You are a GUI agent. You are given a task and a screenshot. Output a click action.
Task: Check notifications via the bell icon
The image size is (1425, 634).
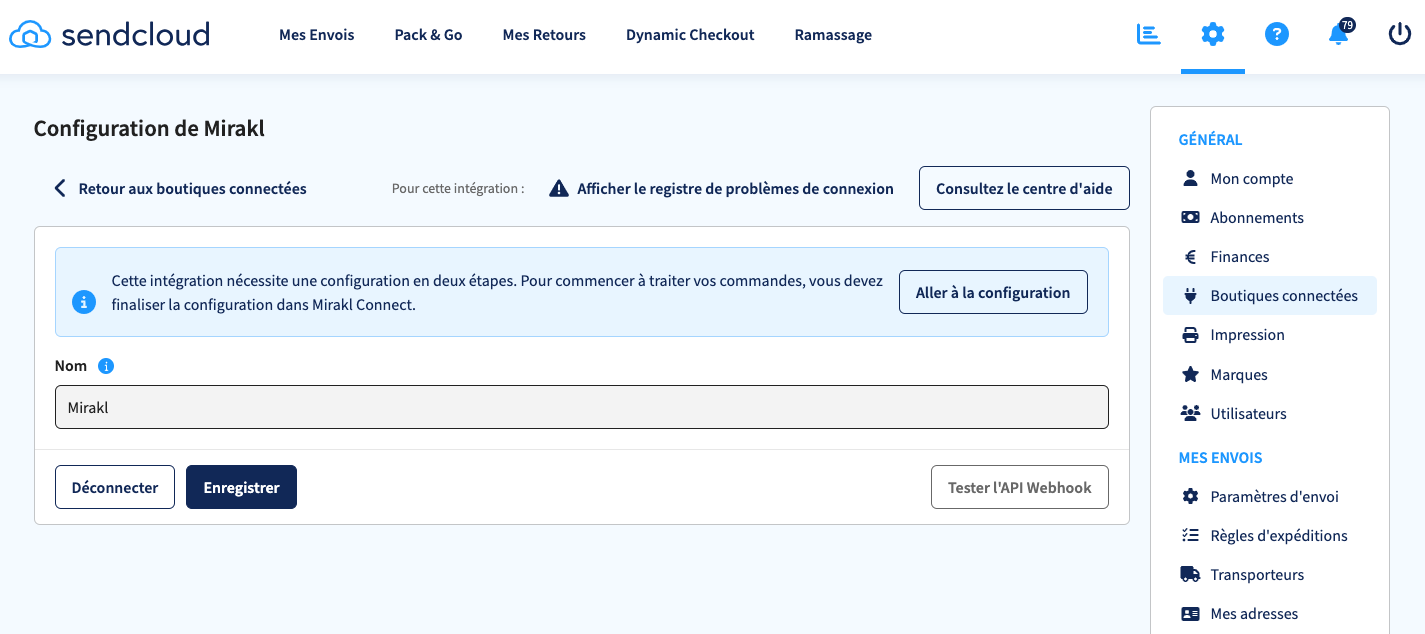(1338, 35)
